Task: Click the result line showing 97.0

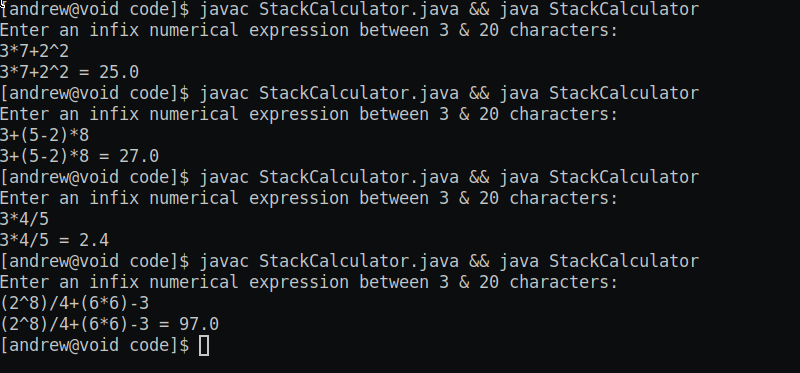Action: click(109, 325)
